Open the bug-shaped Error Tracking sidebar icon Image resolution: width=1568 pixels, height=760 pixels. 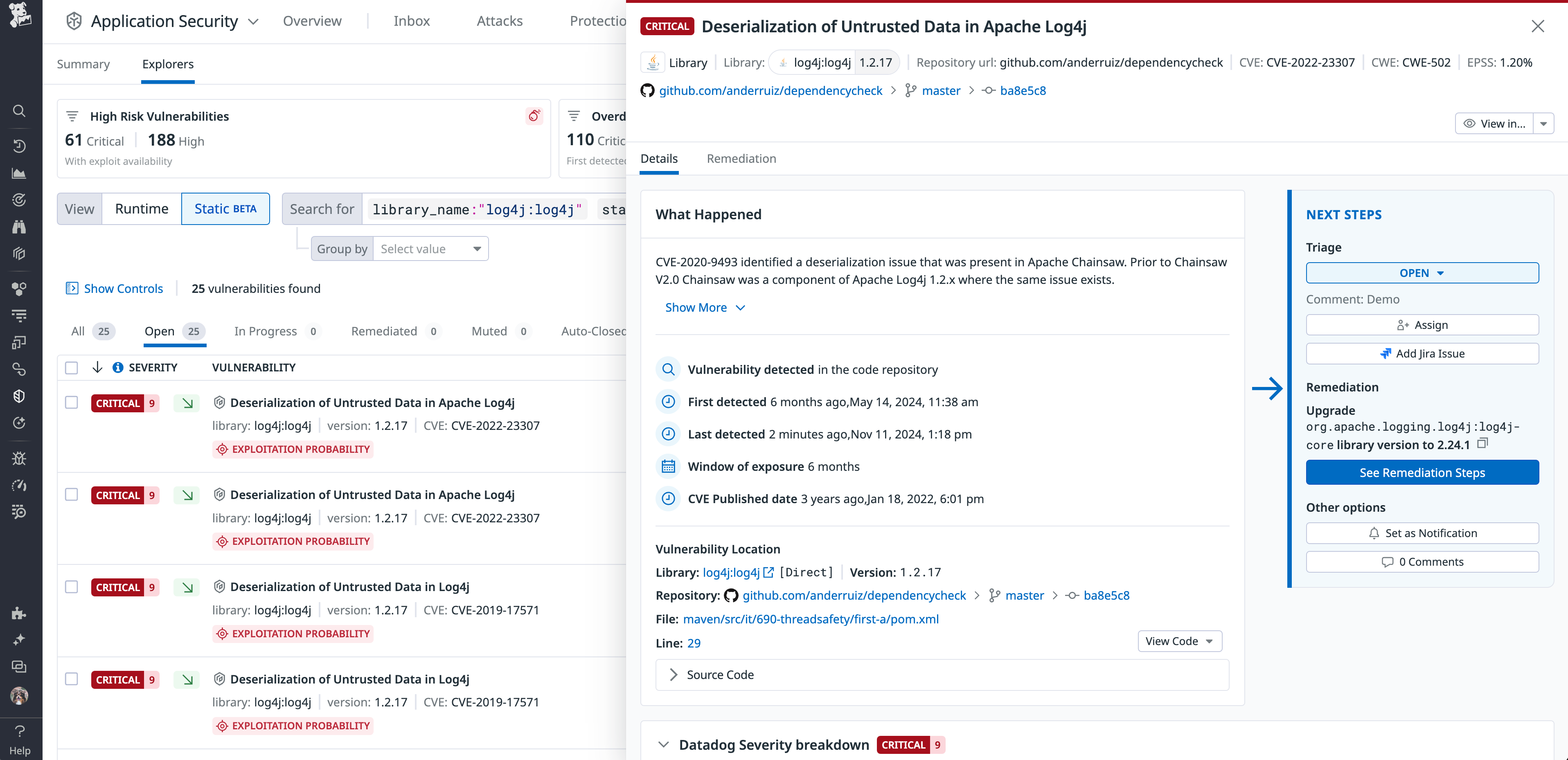point(20,458)
